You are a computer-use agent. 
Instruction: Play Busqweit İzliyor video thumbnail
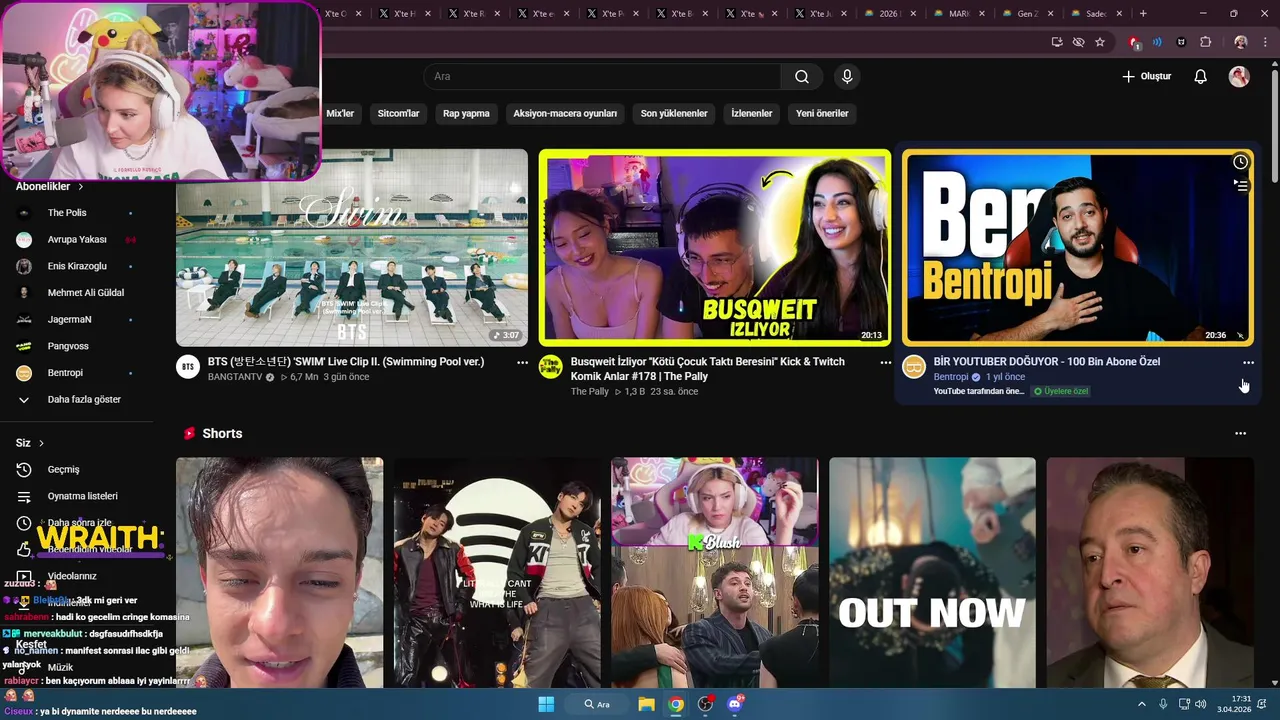(x=714, y=248)
